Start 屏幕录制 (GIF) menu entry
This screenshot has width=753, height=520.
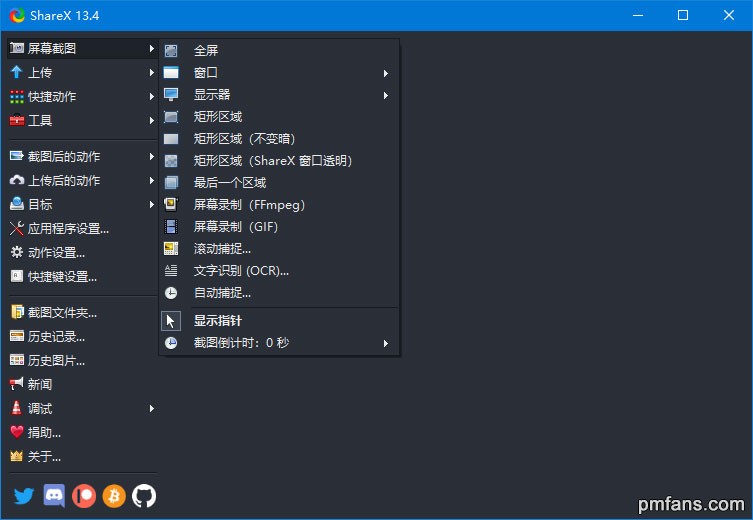[x=279, y=227]
